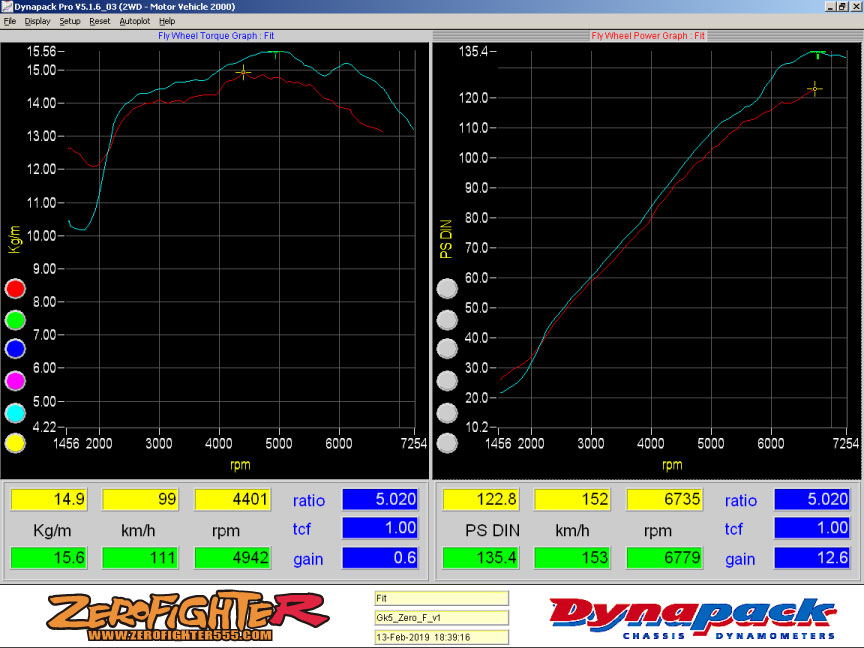This screenshot has height=648, width=864.
Task: Click the topmost gray circle on power graph
Action: 448,289
